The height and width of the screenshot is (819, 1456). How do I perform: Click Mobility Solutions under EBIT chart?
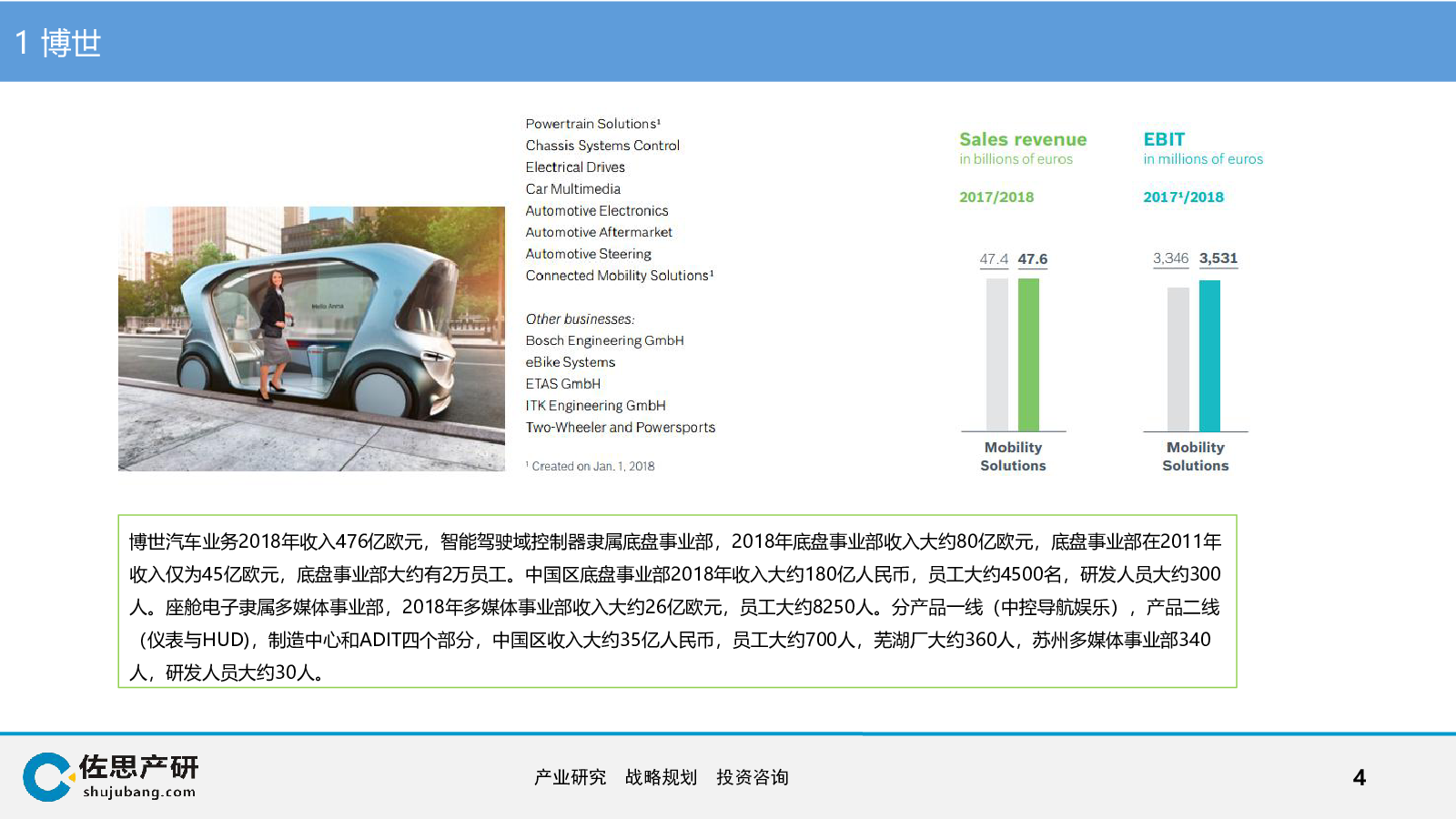tap(1196, 457)
